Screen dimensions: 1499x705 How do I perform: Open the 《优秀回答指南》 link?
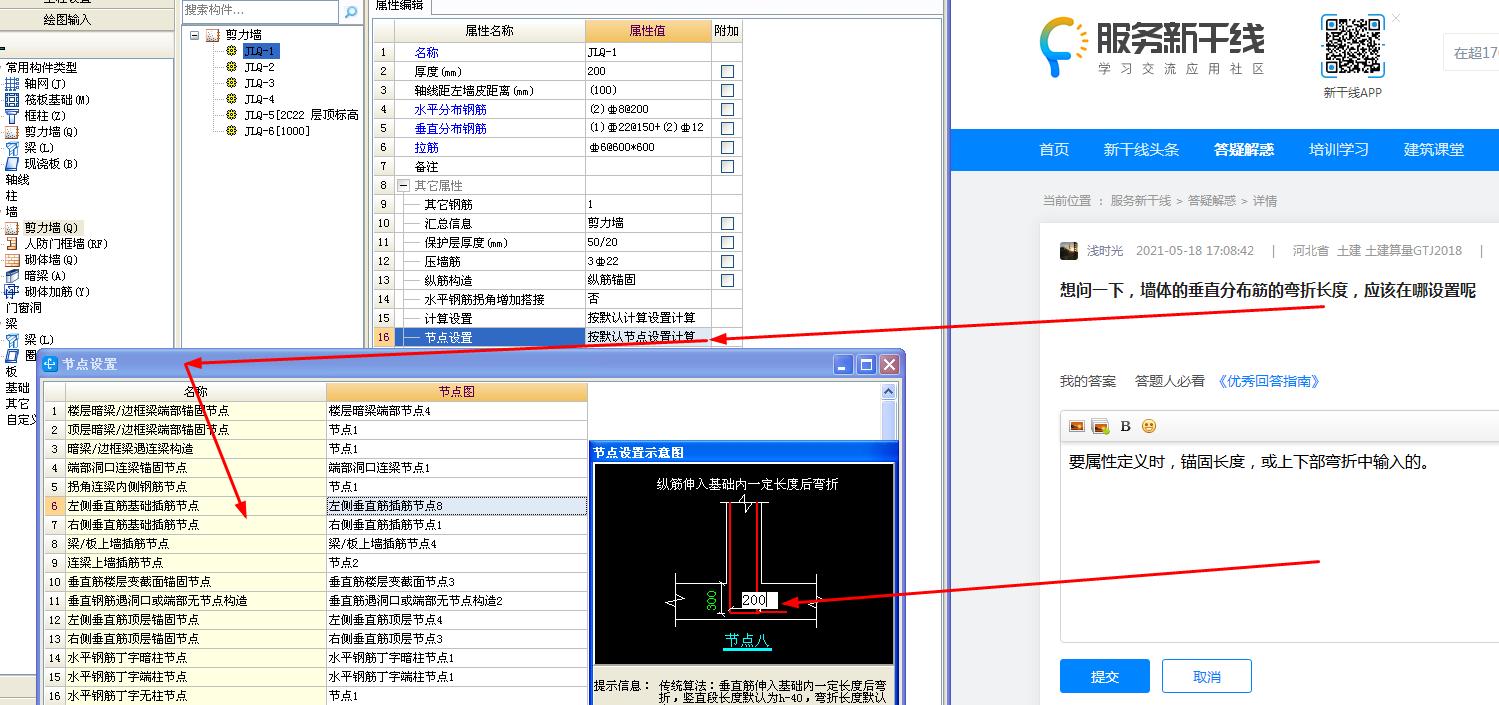[x=1269, y=381]
